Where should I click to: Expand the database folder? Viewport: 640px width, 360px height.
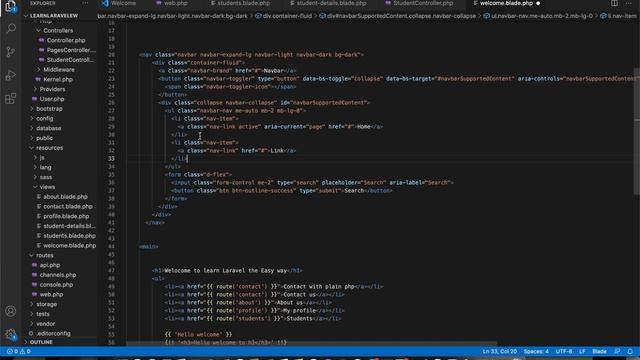coord(49,129)
